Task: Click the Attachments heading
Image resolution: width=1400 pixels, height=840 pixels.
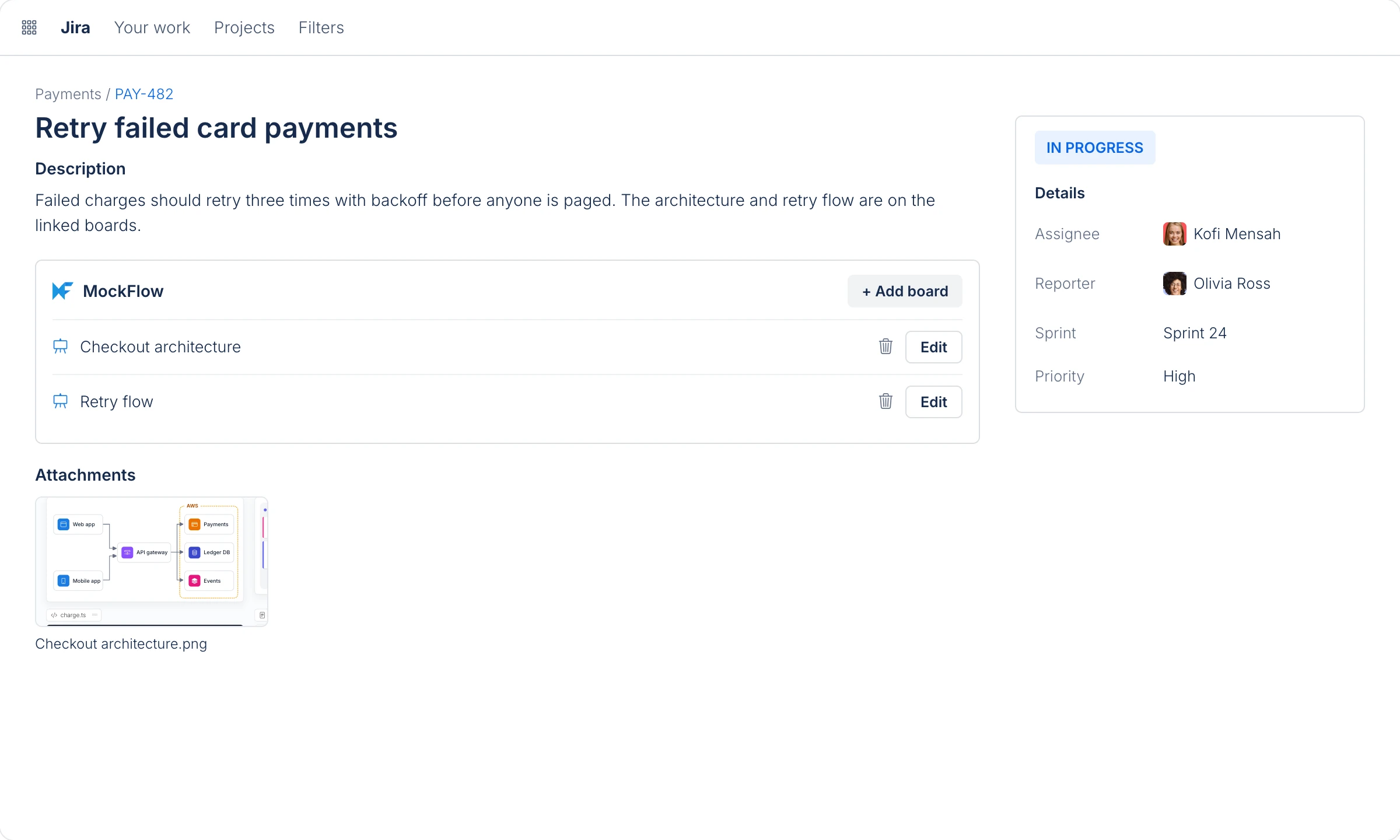Action: [85, 475]
